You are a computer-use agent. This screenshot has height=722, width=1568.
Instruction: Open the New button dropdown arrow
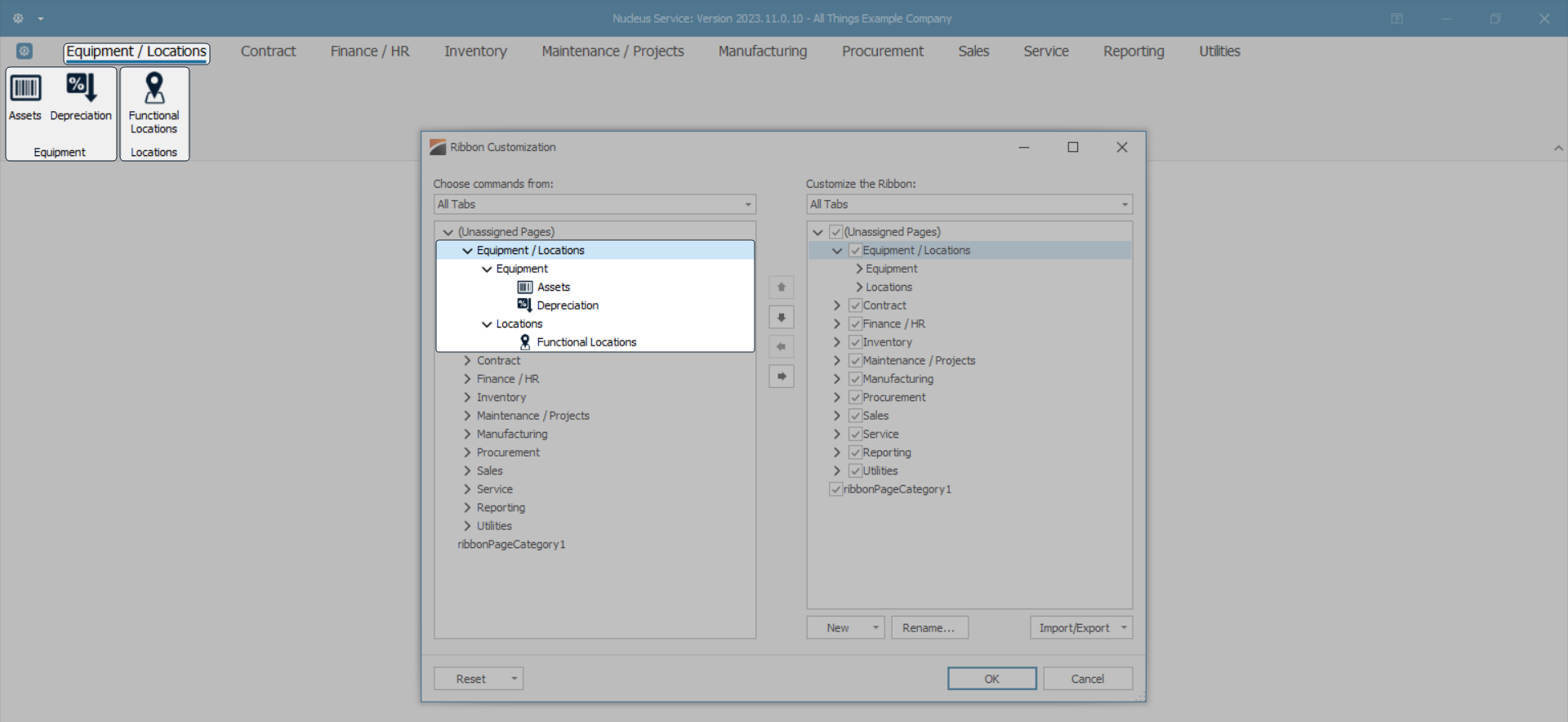(875, 628)
